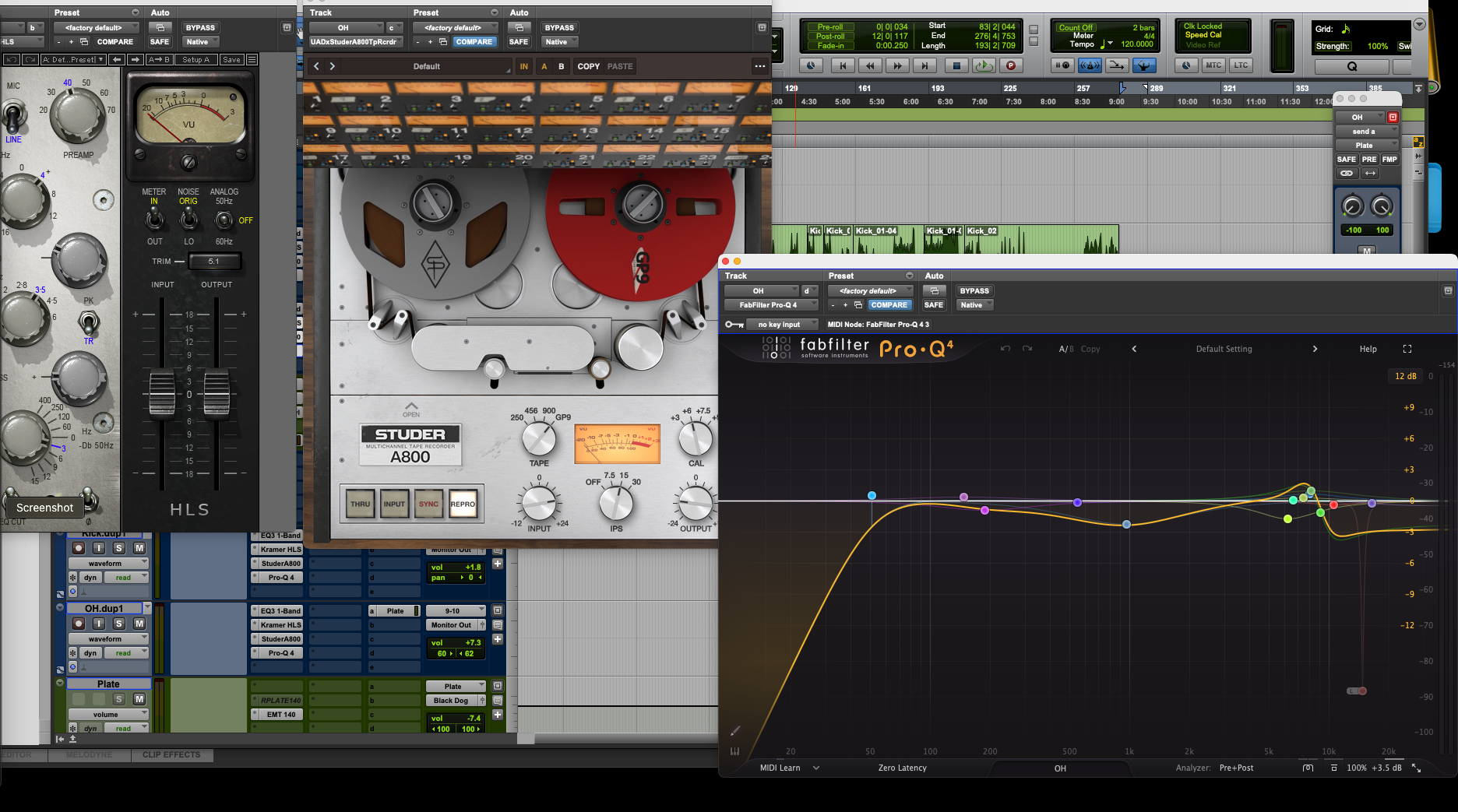Click the cyan EQ band node near 50 Hz
The width and height of the screenshot is (1458, 812).
[872, 496]
